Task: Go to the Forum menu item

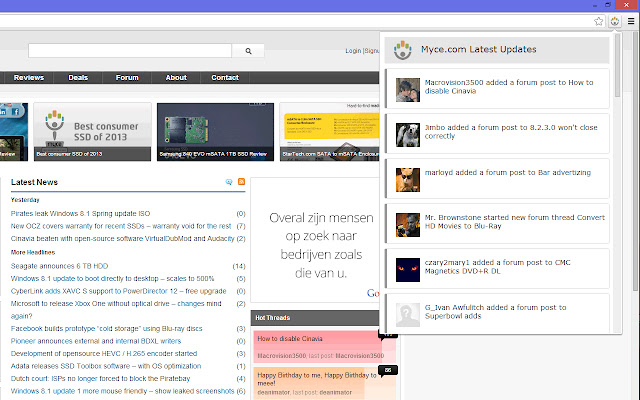Action: point(127,78)
